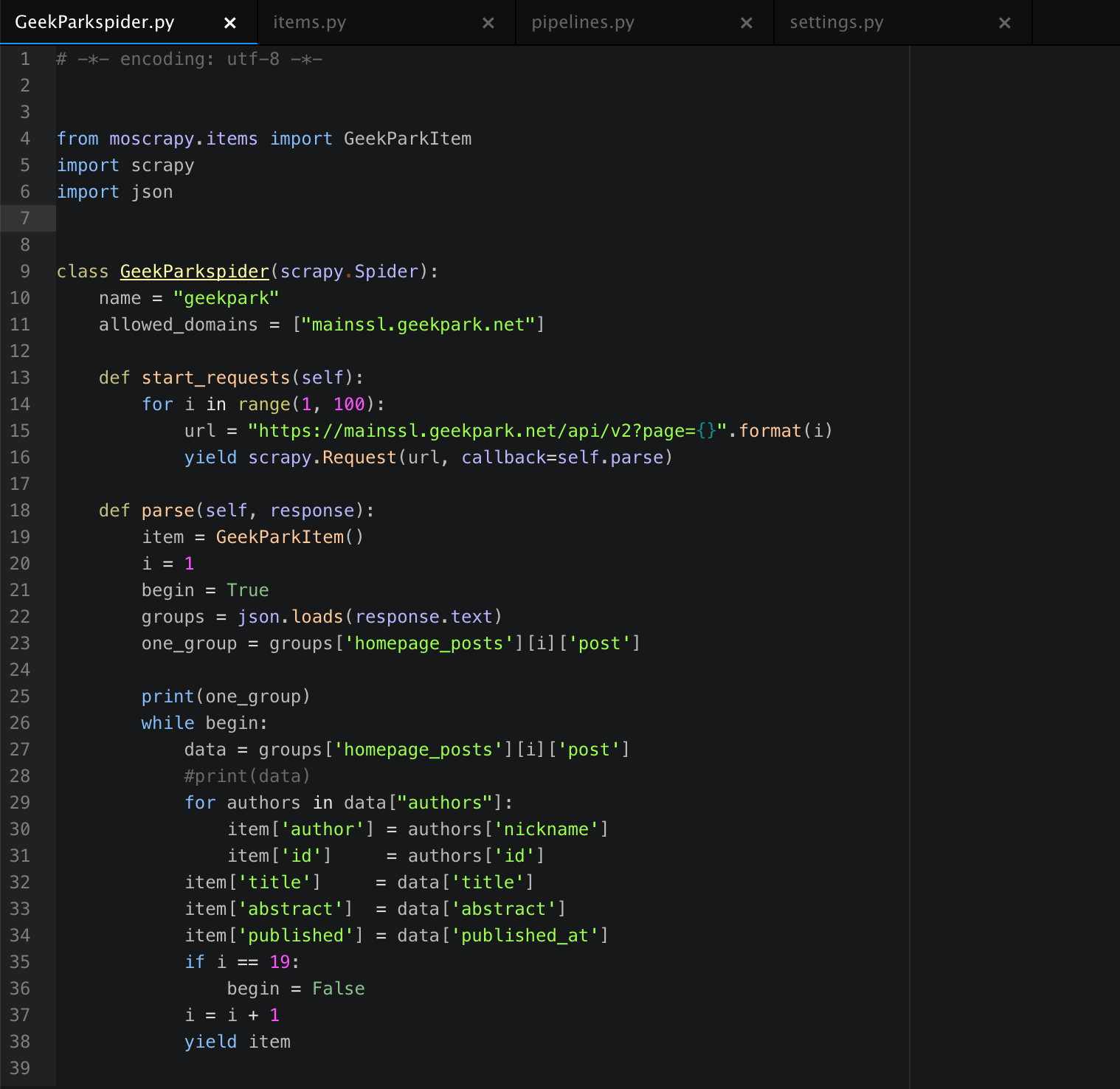Click 'GeekParkItem()' on line 19

(290, 537)
